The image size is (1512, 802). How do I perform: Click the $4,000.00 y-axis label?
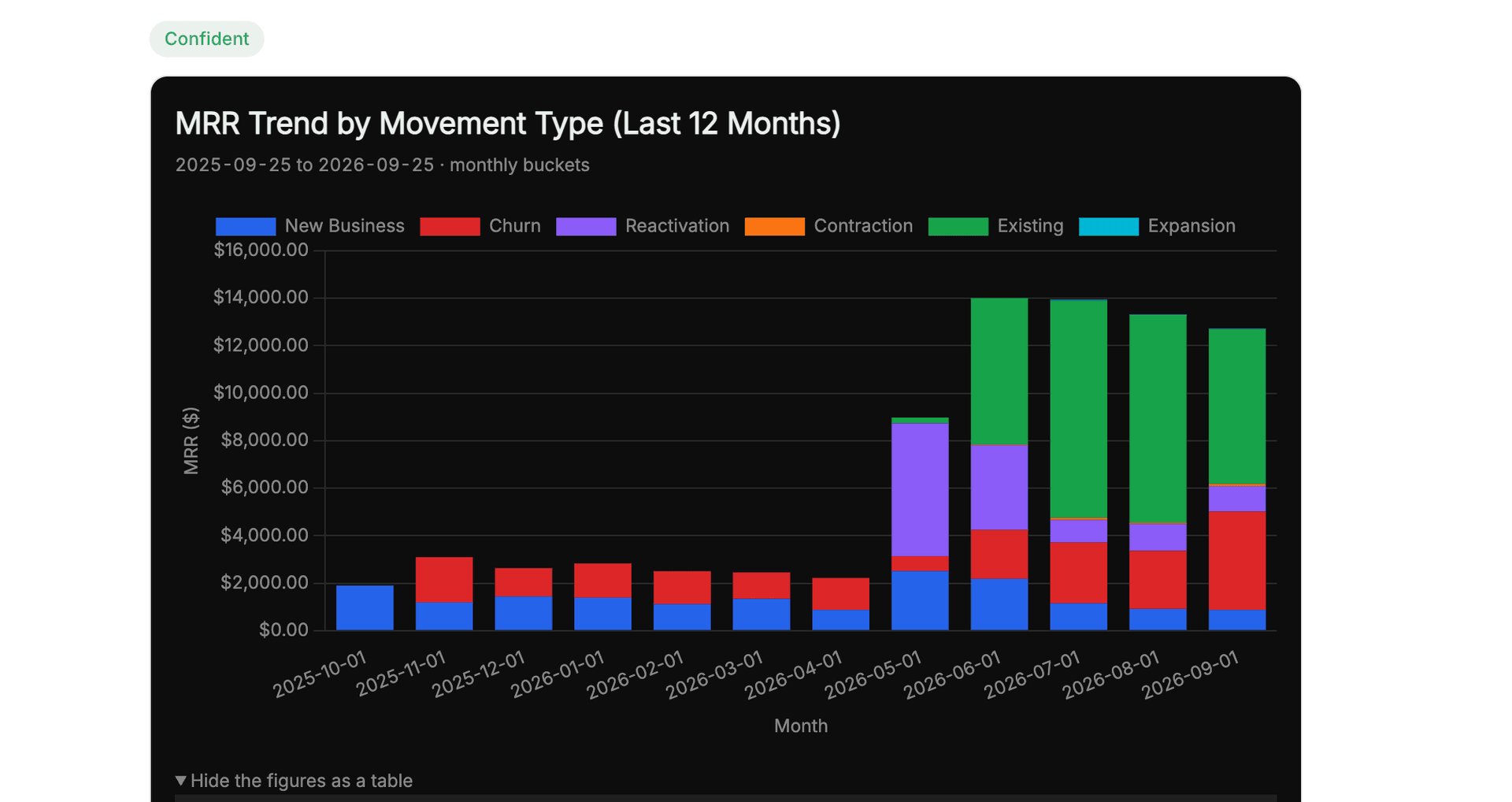tap(265, 535)
